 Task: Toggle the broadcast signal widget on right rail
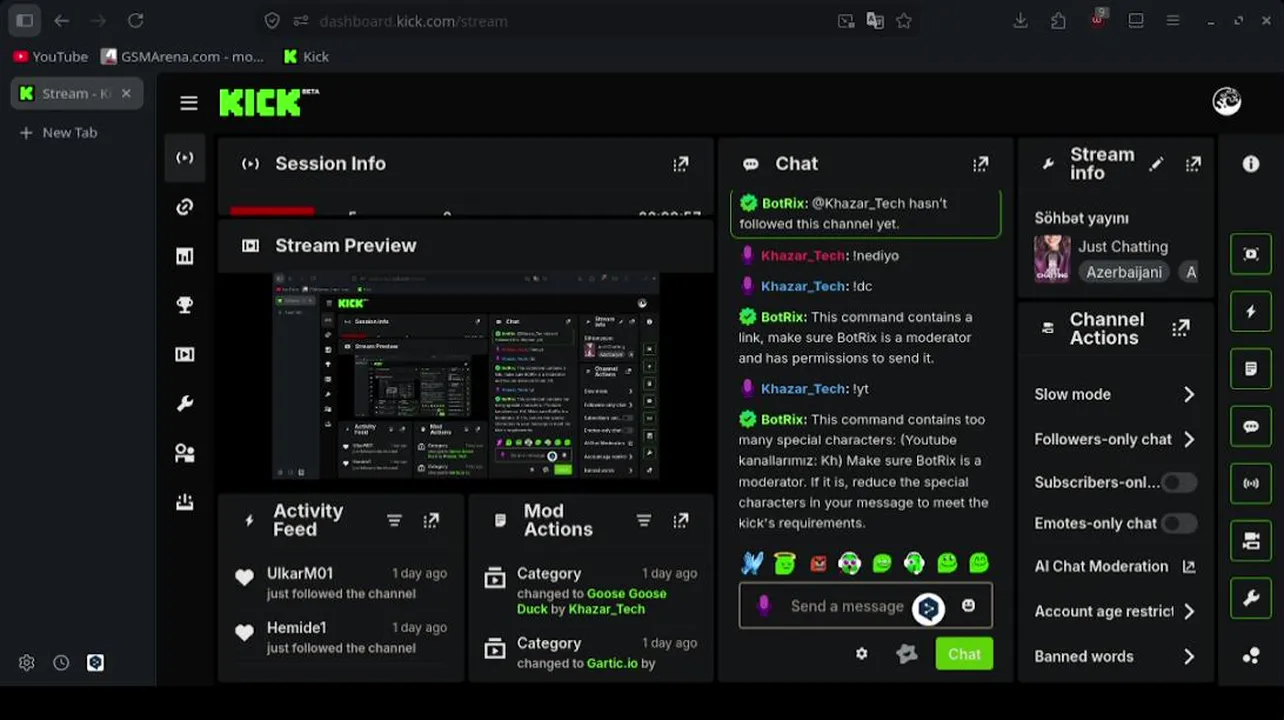(x=1251, y=484)
